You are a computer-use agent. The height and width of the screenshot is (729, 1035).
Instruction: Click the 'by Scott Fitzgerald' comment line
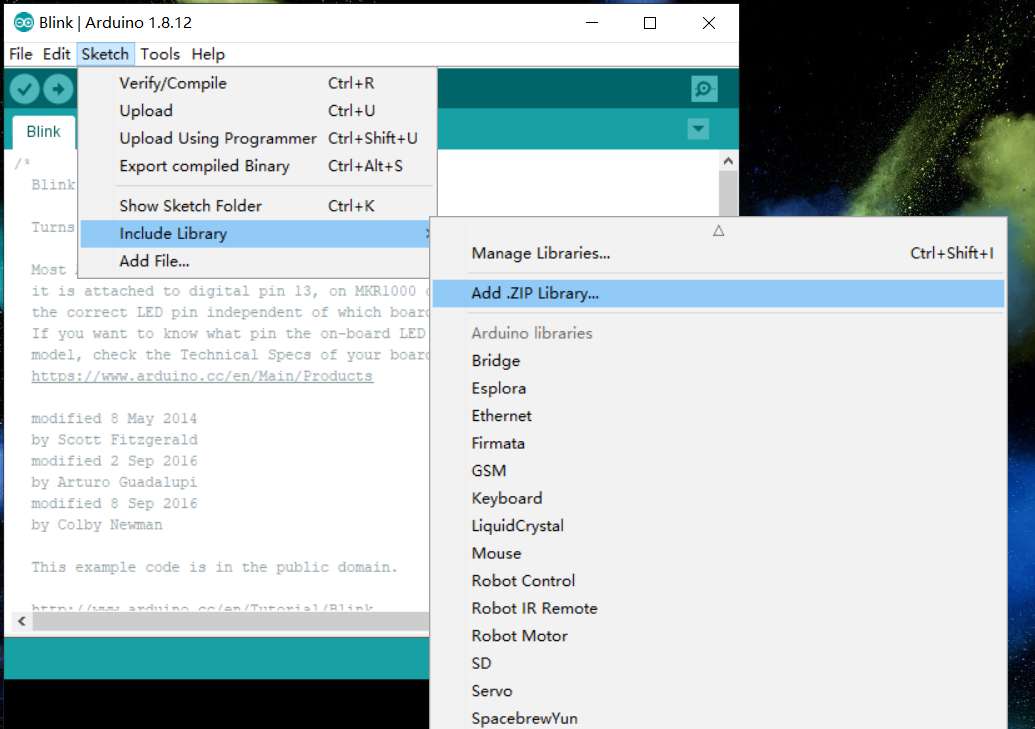point(114,440)
